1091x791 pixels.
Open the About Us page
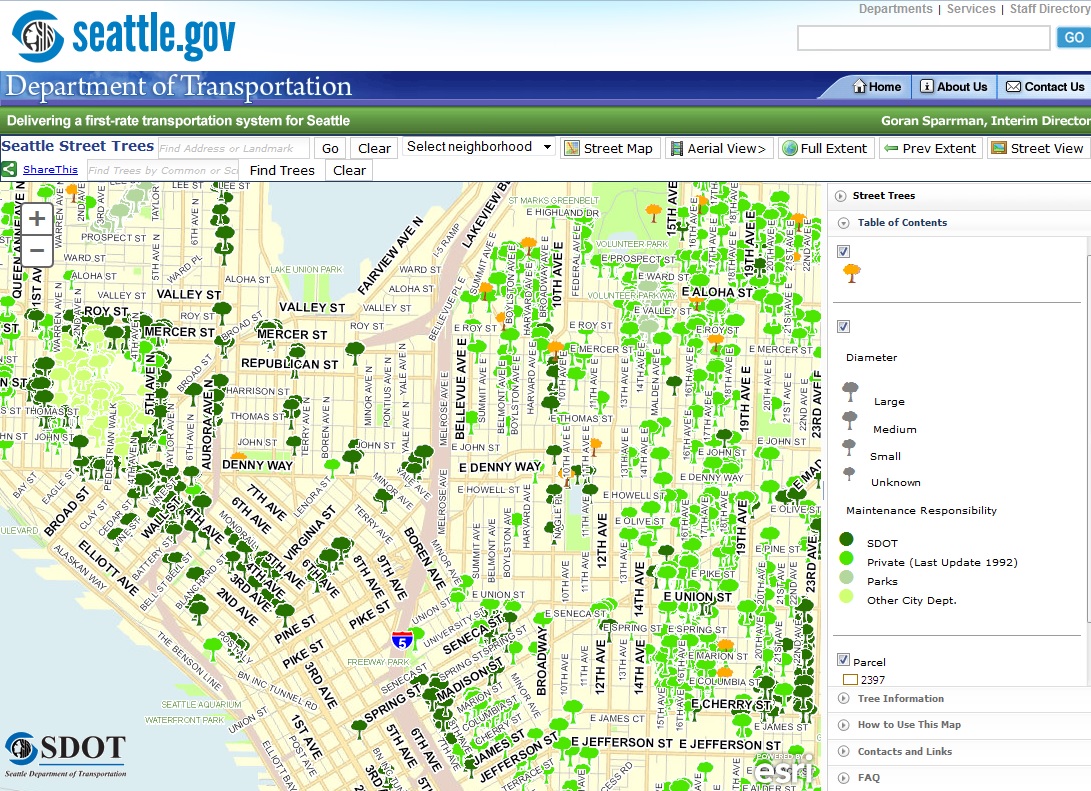point(953,86)
